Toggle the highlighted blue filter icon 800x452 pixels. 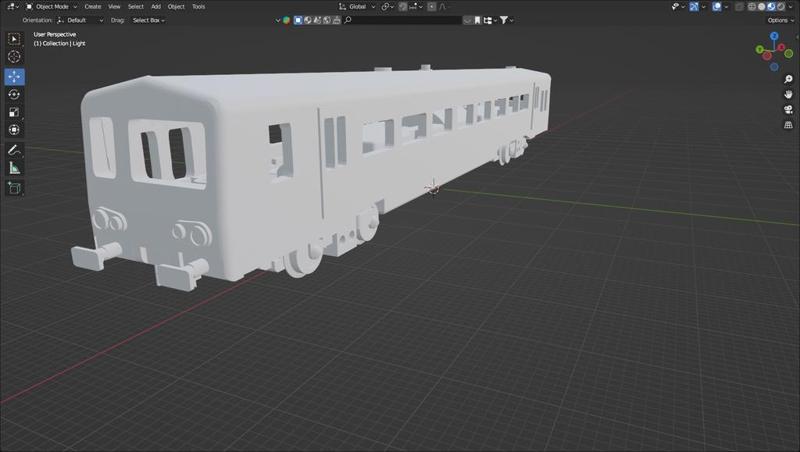coord(298,20)
